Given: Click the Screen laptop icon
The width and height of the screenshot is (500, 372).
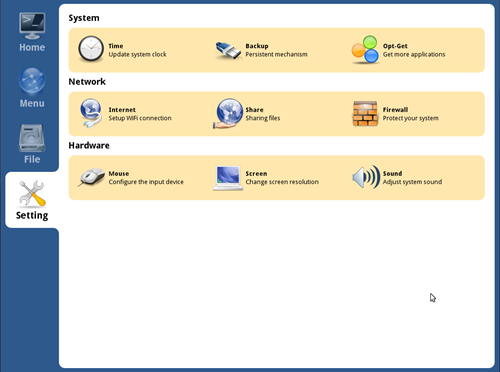Looking at the screenshot, I should click(228, 178).
